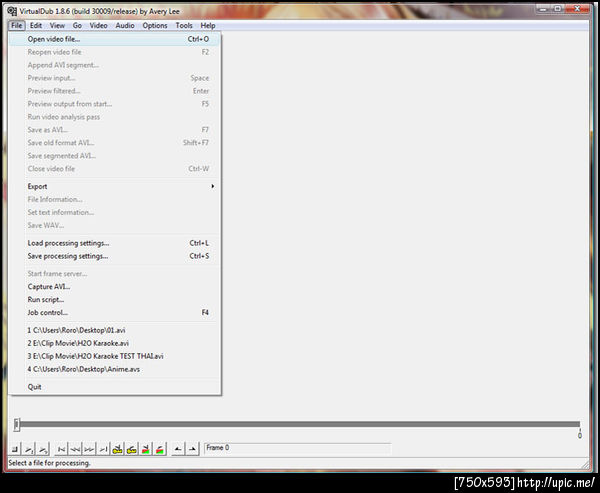Open Job control... entry
600x493 pixels.
(x=114, y=313)
